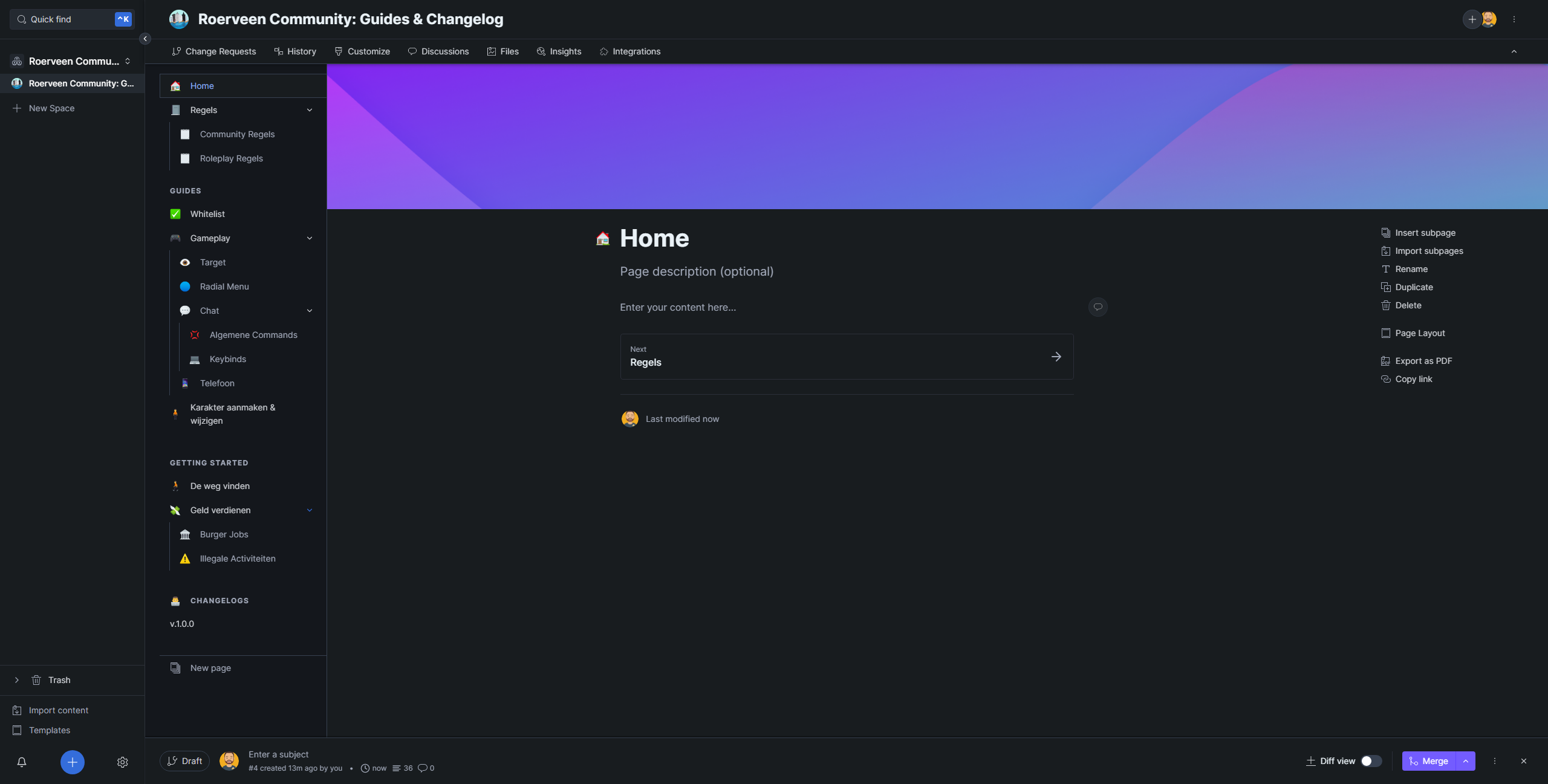Expand the organization switcher dropdown

128,61
